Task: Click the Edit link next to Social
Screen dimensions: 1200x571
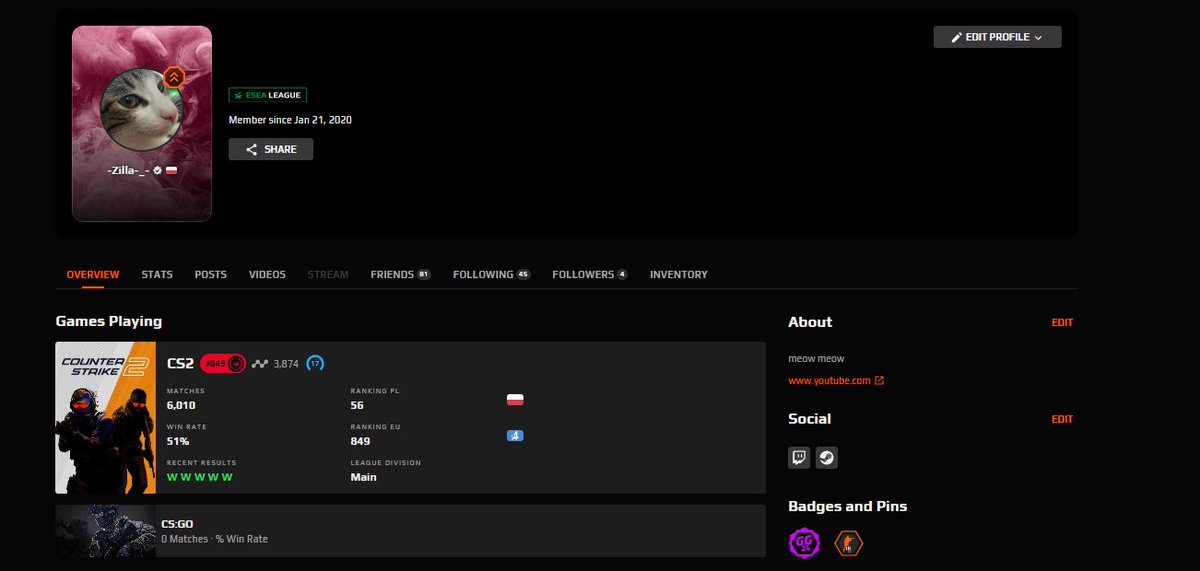Action: (x=1062, y=420)
